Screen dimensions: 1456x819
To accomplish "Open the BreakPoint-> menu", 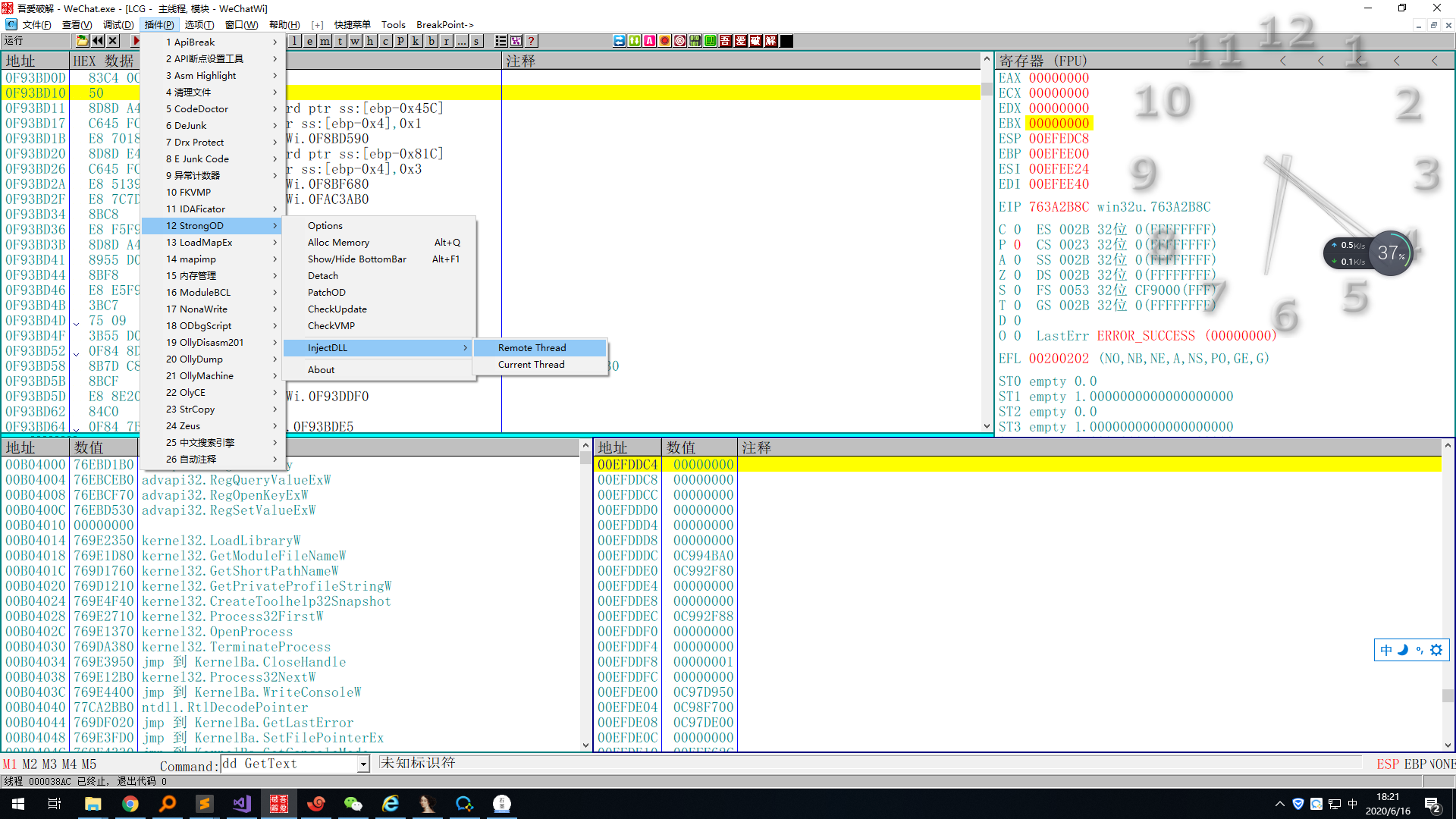I will [445, 25].
